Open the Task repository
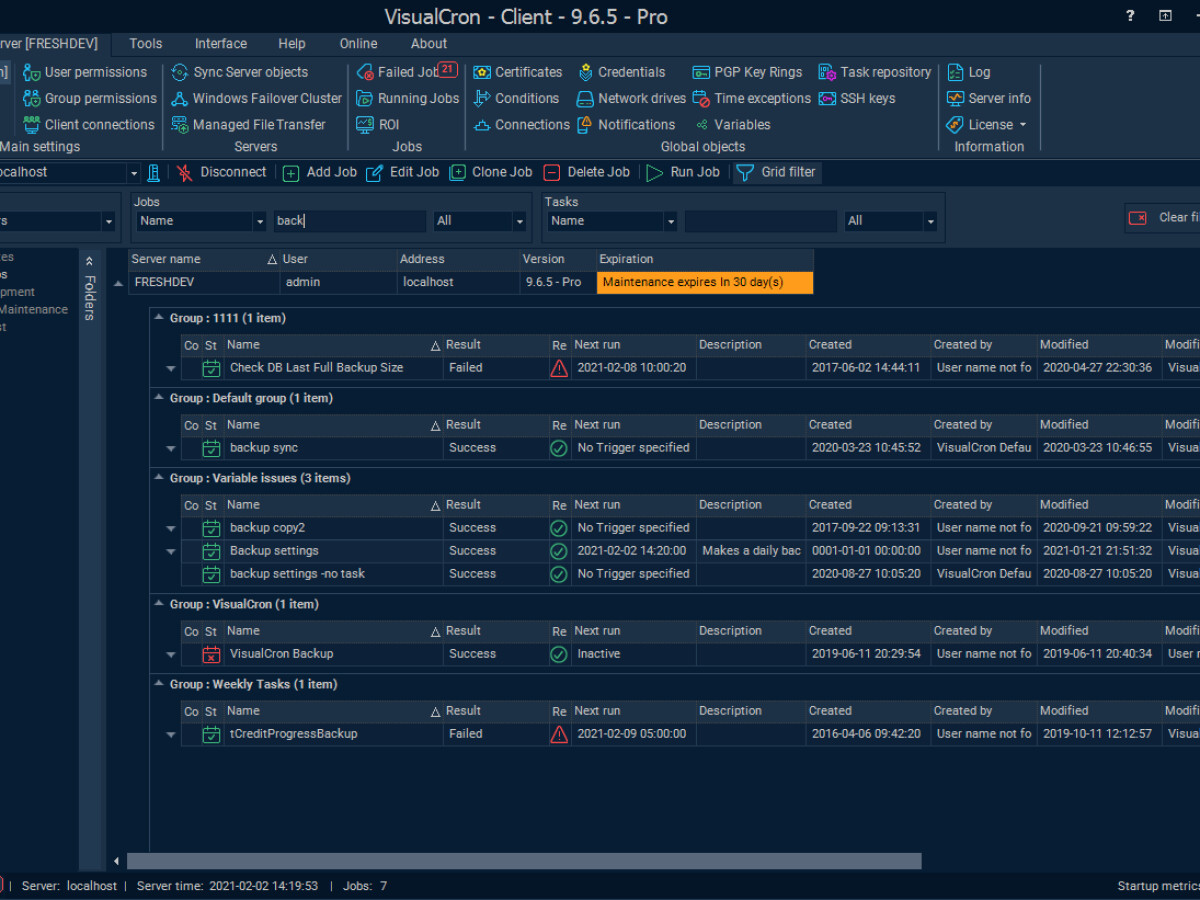Viewport: 1200px width, 900px height. [x=875, y=71]
